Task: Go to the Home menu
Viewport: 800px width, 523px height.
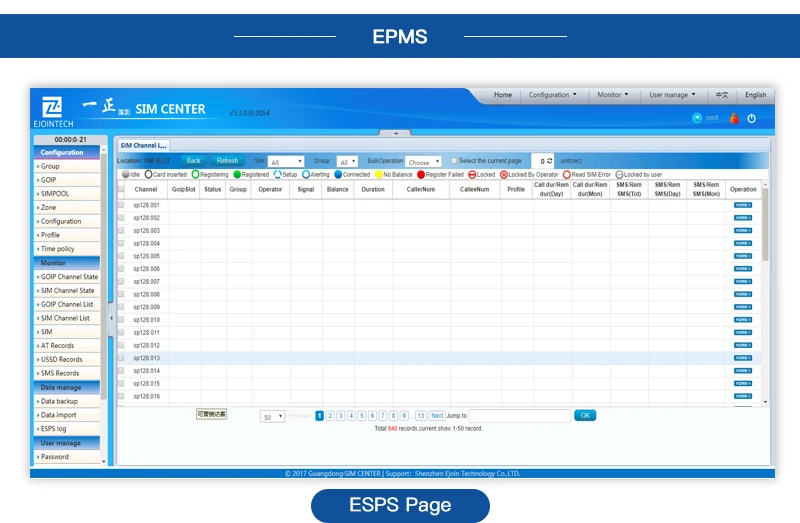Action: tap(503, 95)
